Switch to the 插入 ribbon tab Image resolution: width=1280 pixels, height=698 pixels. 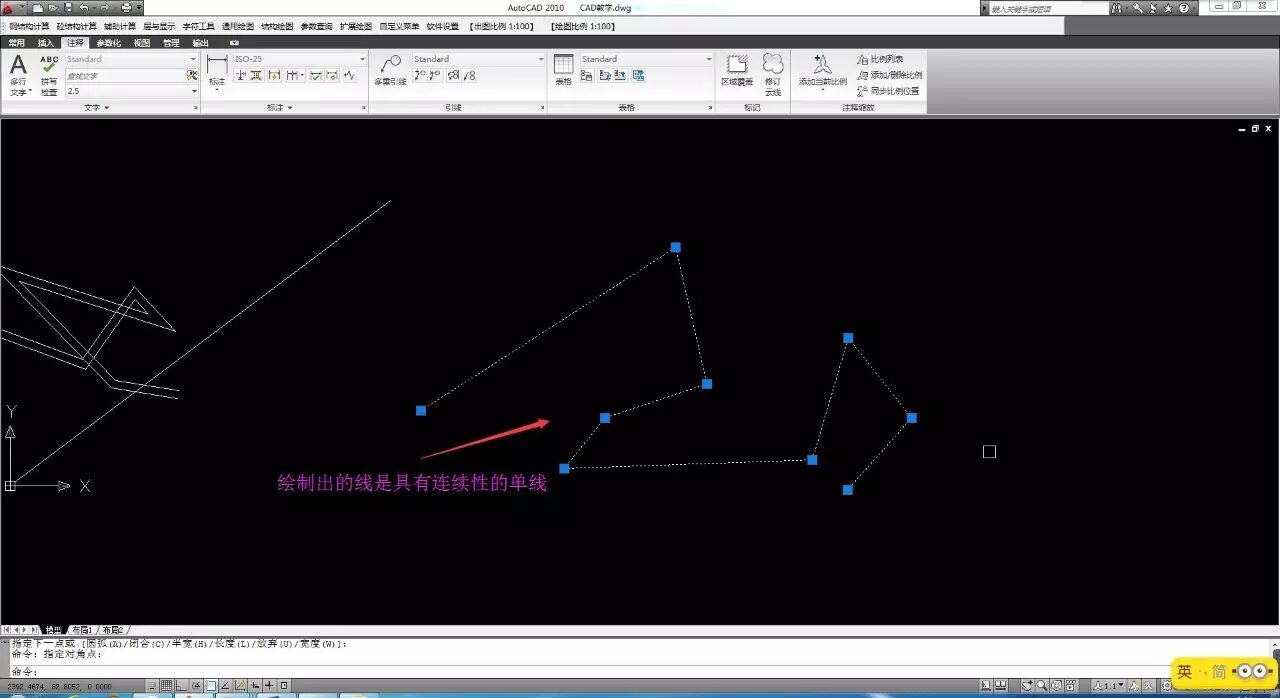pyautogui.click(x=45, y=43)
